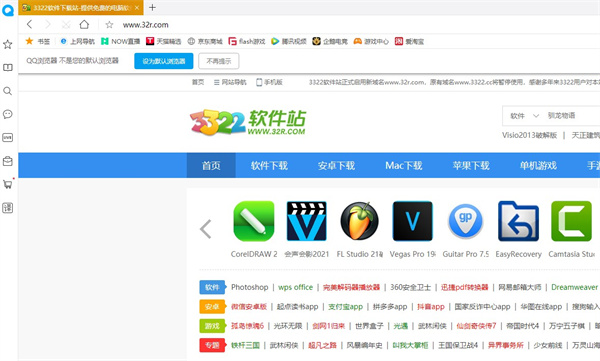This screenshot has height=361, width=600.
Task: Open 腾讯视频 bookmark
Action: tap(289, 41)
